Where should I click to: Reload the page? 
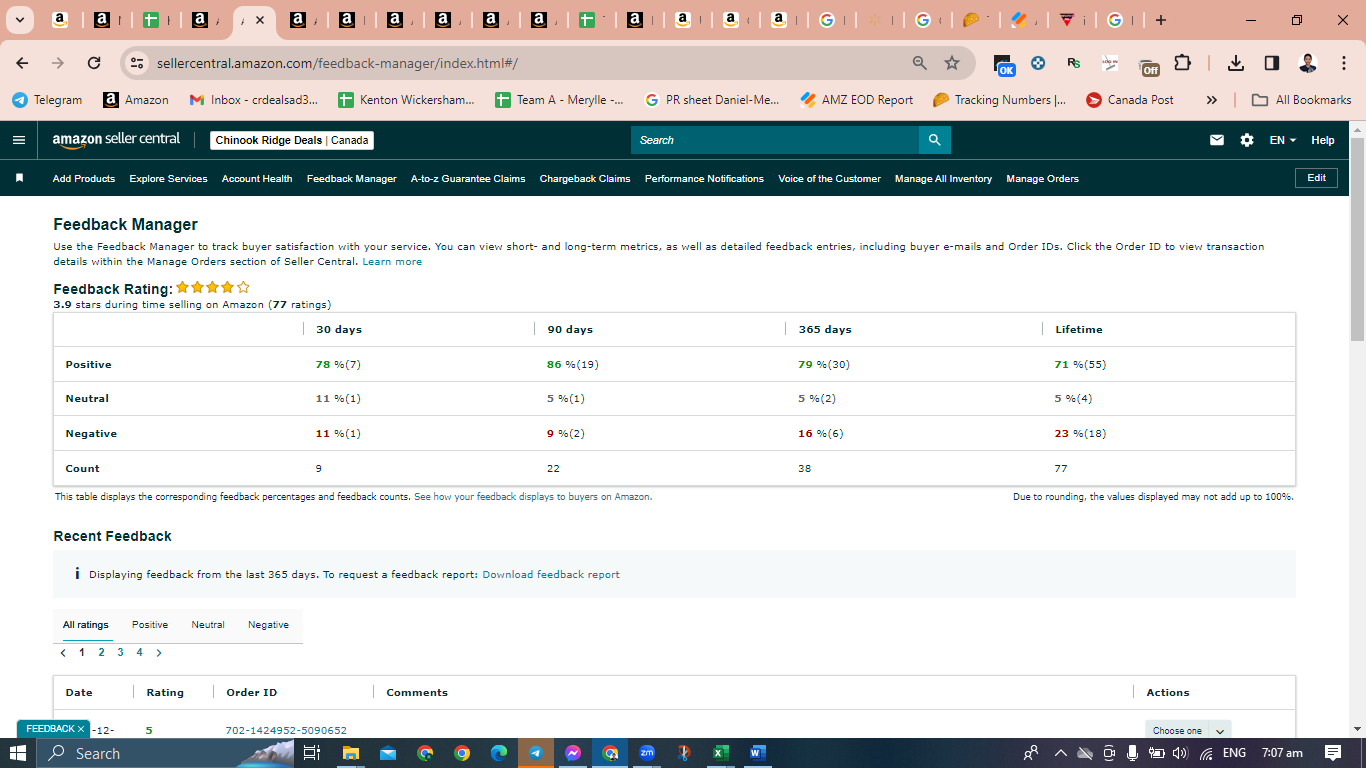coord(94,63)
